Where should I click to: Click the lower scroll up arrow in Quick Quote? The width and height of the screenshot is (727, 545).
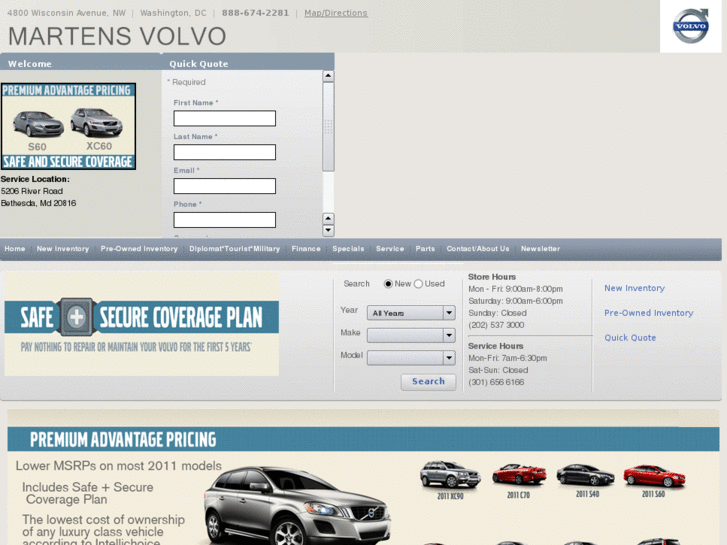pyautogui.click(x=328, y=218)
